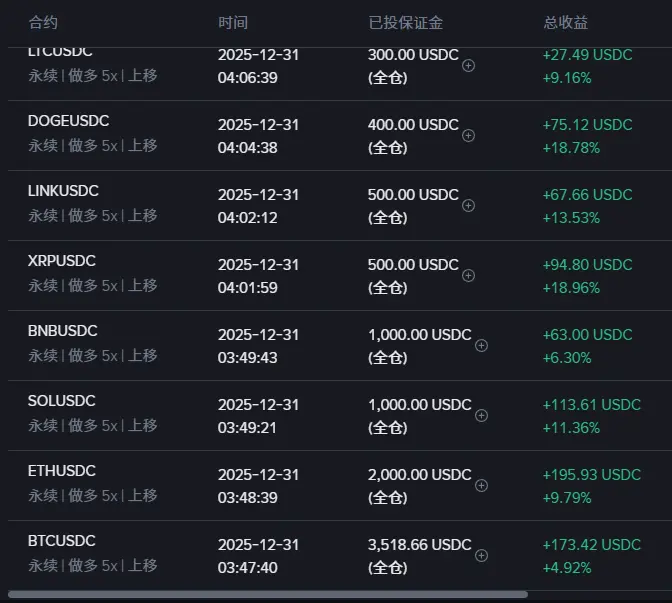Screen dimensions: 672x603
Task: Click the 合约 column header
Action: coord(44,22)
